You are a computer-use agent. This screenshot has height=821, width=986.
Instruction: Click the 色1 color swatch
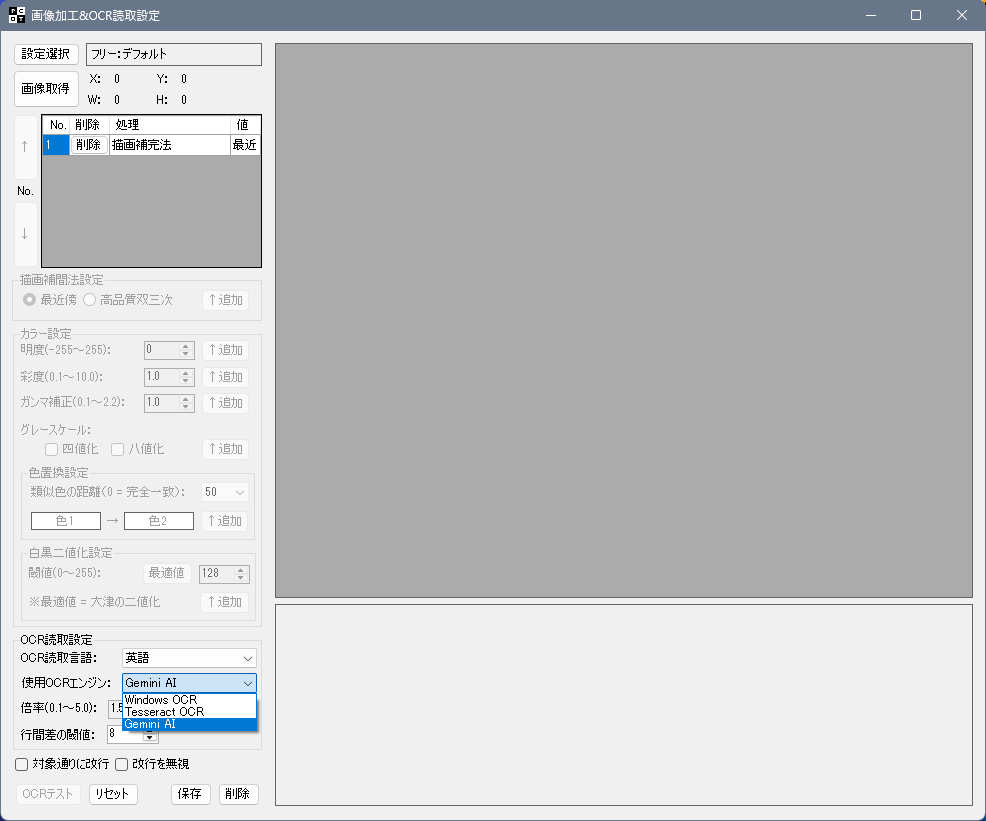[66, 521]
